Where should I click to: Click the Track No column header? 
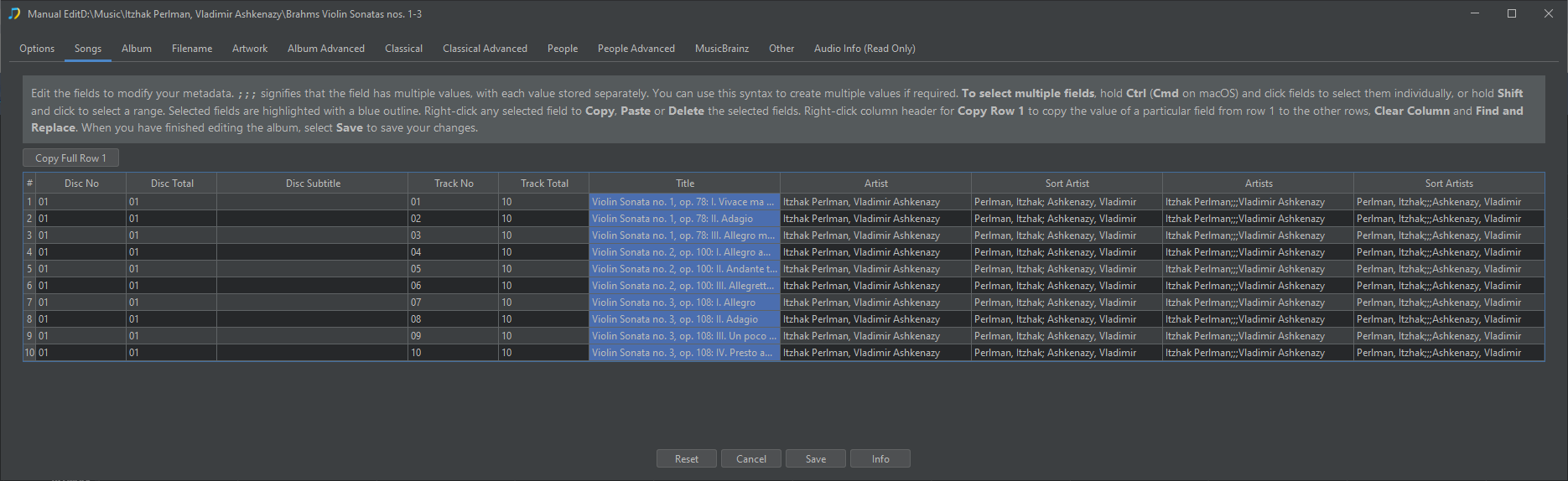coord(454,184)
